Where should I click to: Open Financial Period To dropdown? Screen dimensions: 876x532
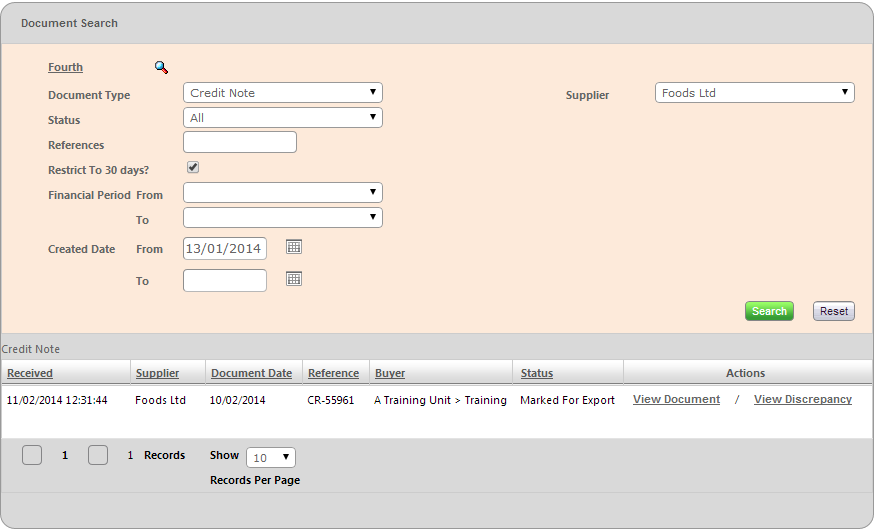click(282, 218)
